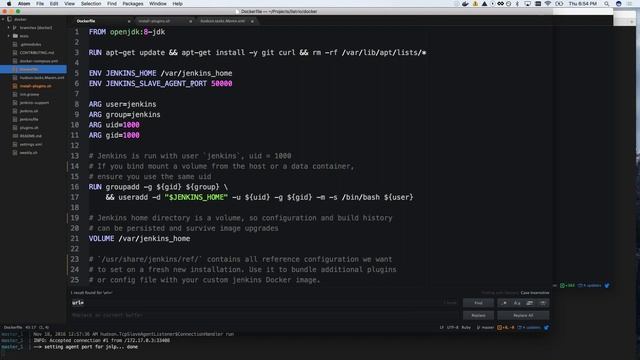Click the yellow warning icon in the menu bar

475,4
